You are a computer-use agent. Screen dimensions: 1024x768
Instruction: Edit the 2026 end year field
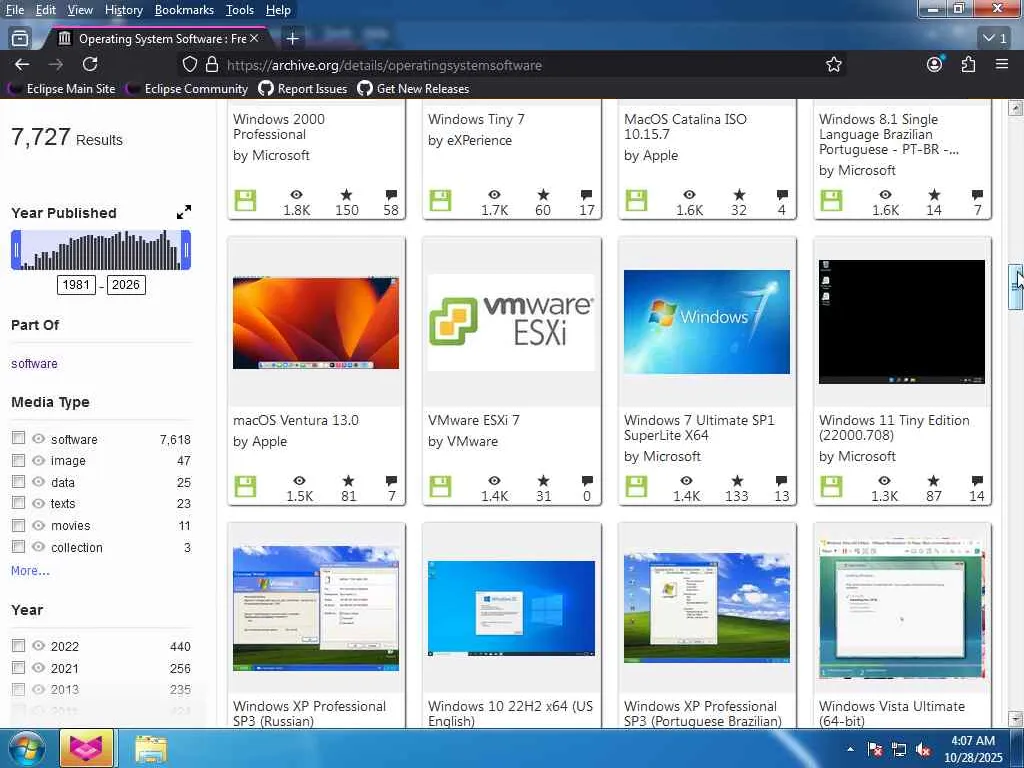click(125, 284)
